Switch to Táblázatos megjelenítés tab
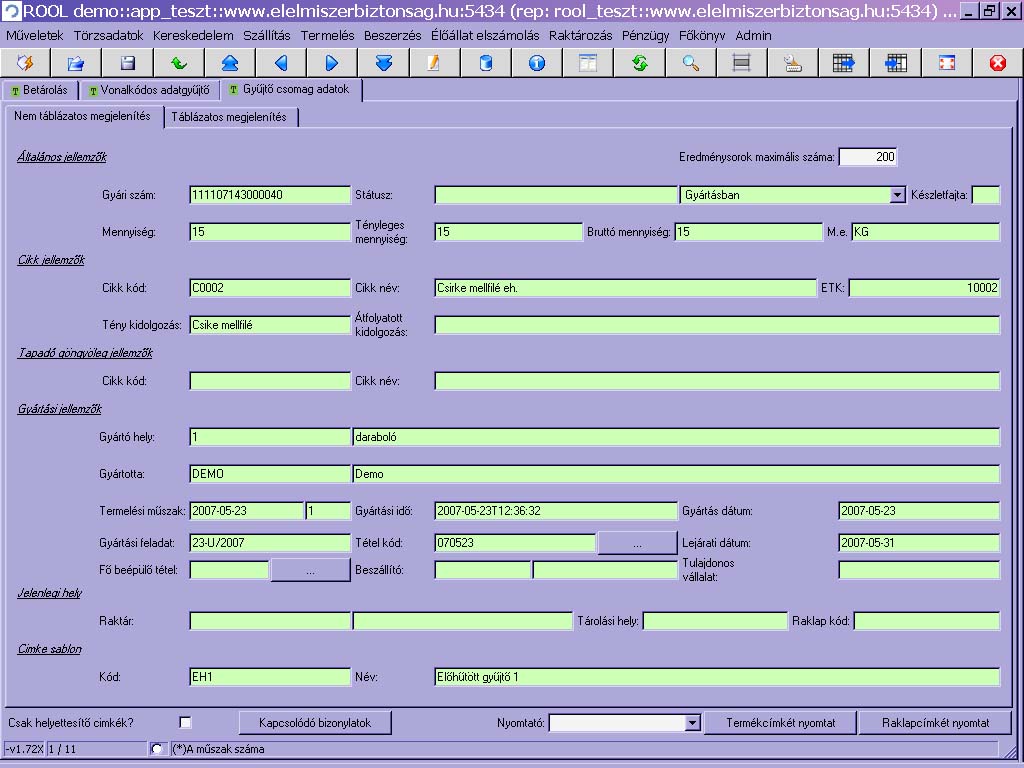The height and width of the screenshot is (768, 1024). pos(229,117)
